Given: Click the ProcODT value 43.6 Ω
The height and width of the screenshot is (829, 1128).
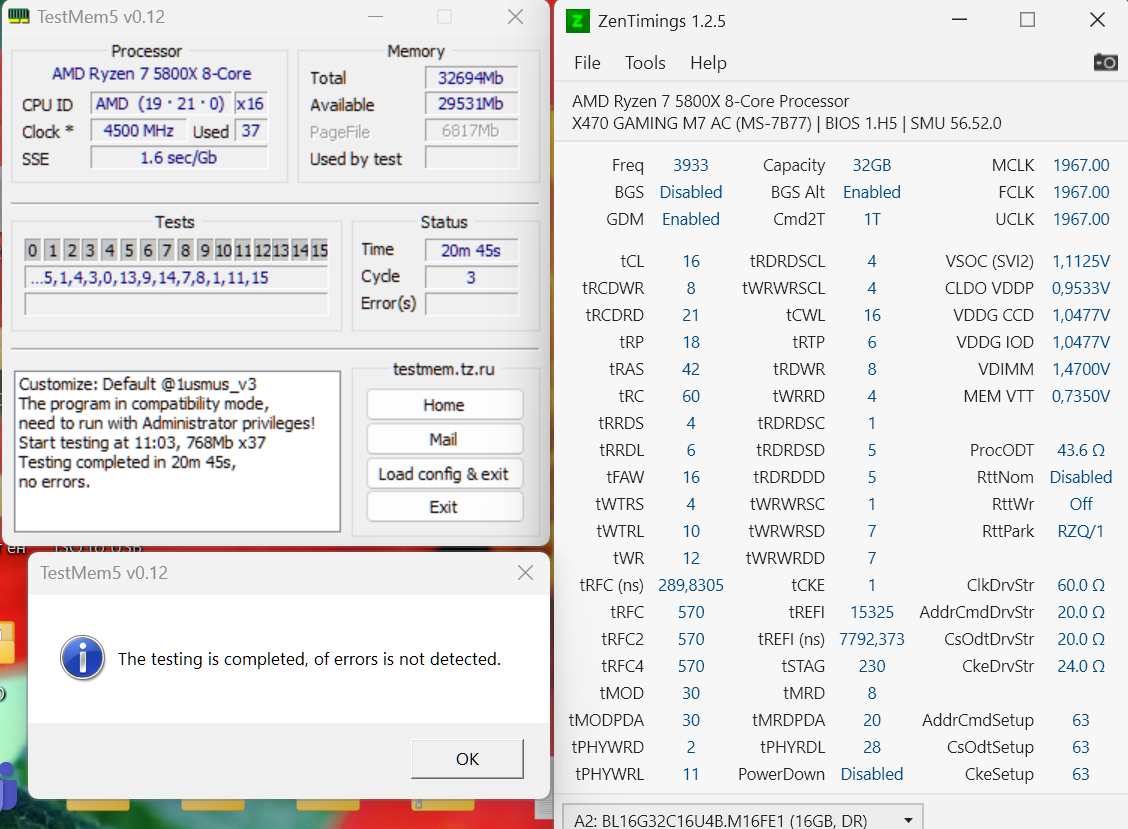Looking at the screenshot, I should point(1081,450).
